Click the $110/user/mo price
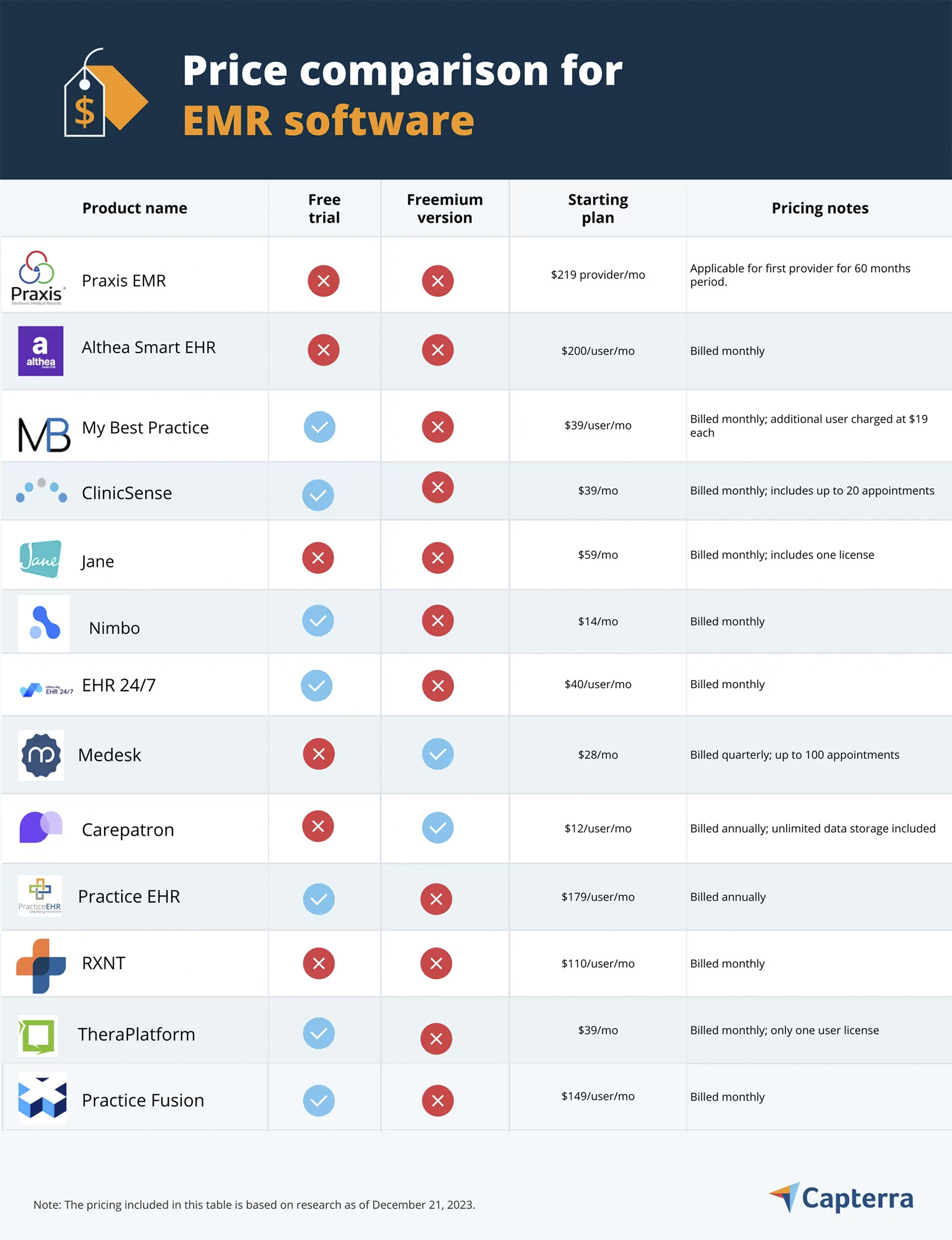Screen dimensions: 952x1240 click(598, 964)
